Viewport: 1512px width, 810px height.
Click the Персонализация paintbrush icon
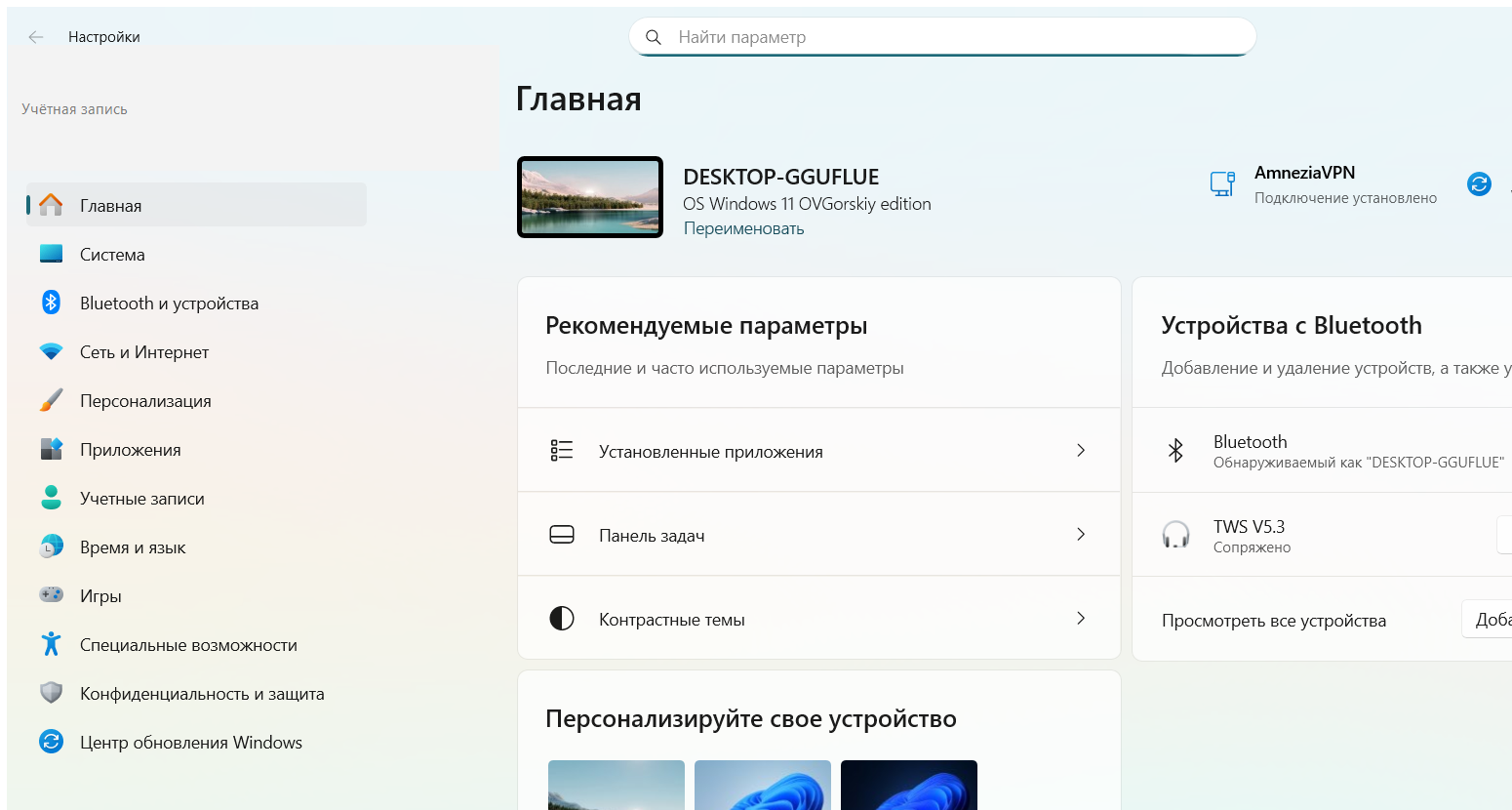51,400
